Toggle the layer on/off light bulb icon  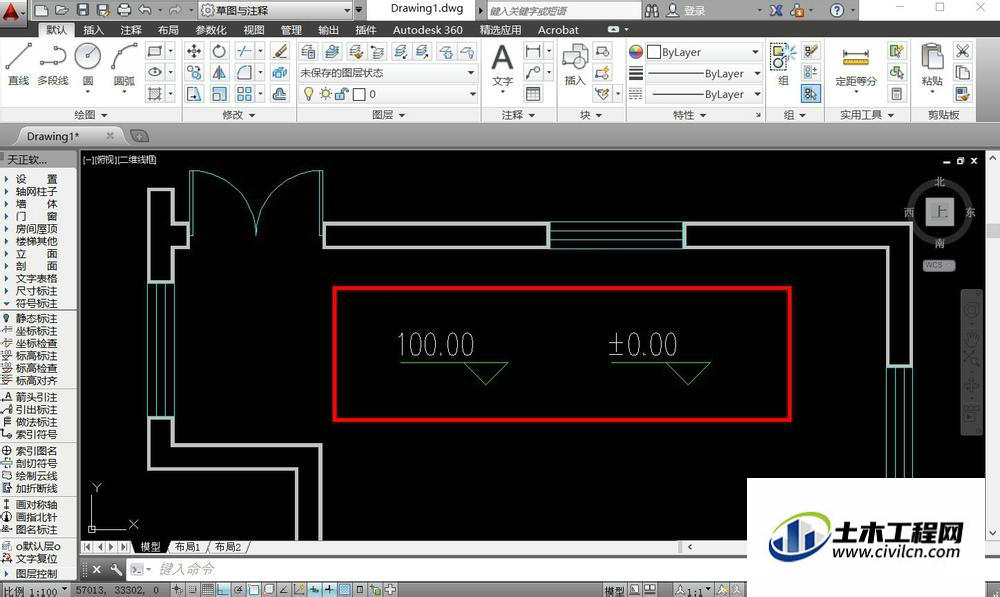pos(309,94)
